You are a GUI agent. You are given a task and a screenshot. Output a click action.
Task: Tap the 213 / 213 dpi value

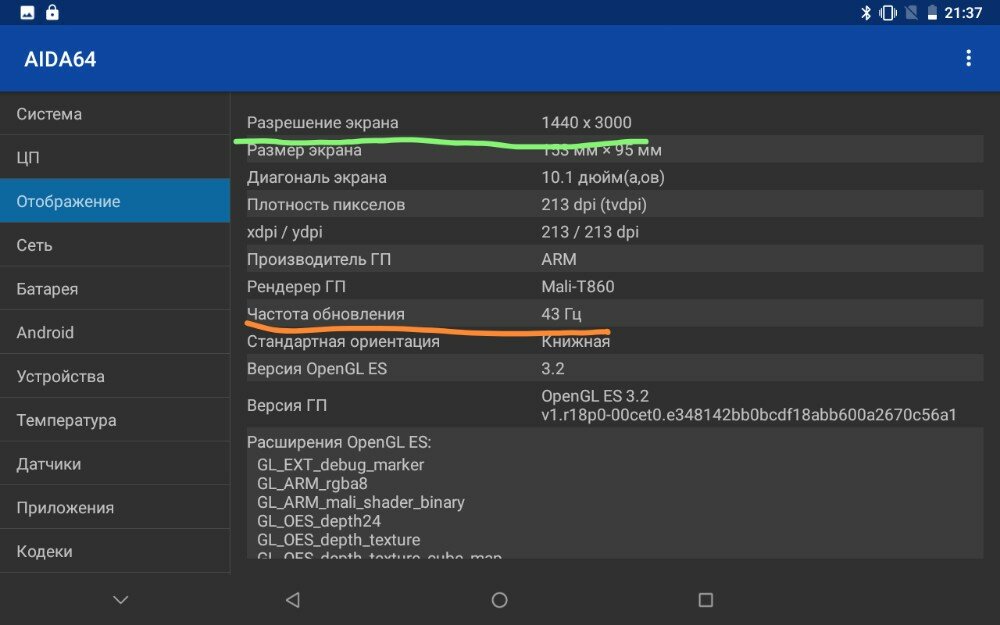(590, 232)
